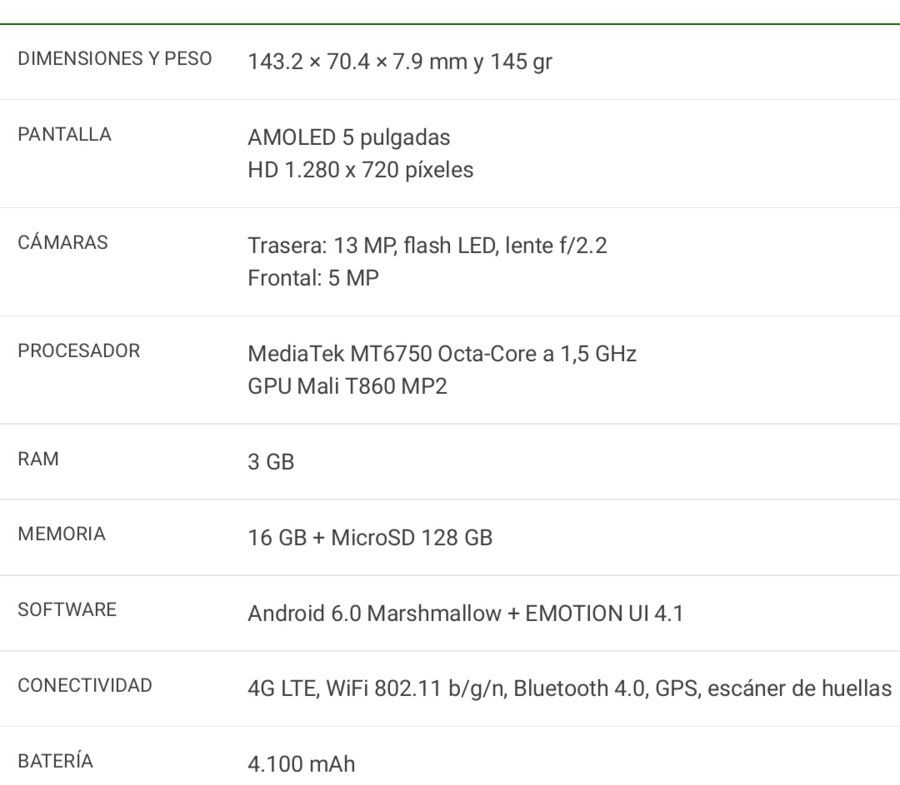The height and width of the screenshot is (785, 900).
Task: Select the PANTALLA row label
Action: [x=64, y=134]
